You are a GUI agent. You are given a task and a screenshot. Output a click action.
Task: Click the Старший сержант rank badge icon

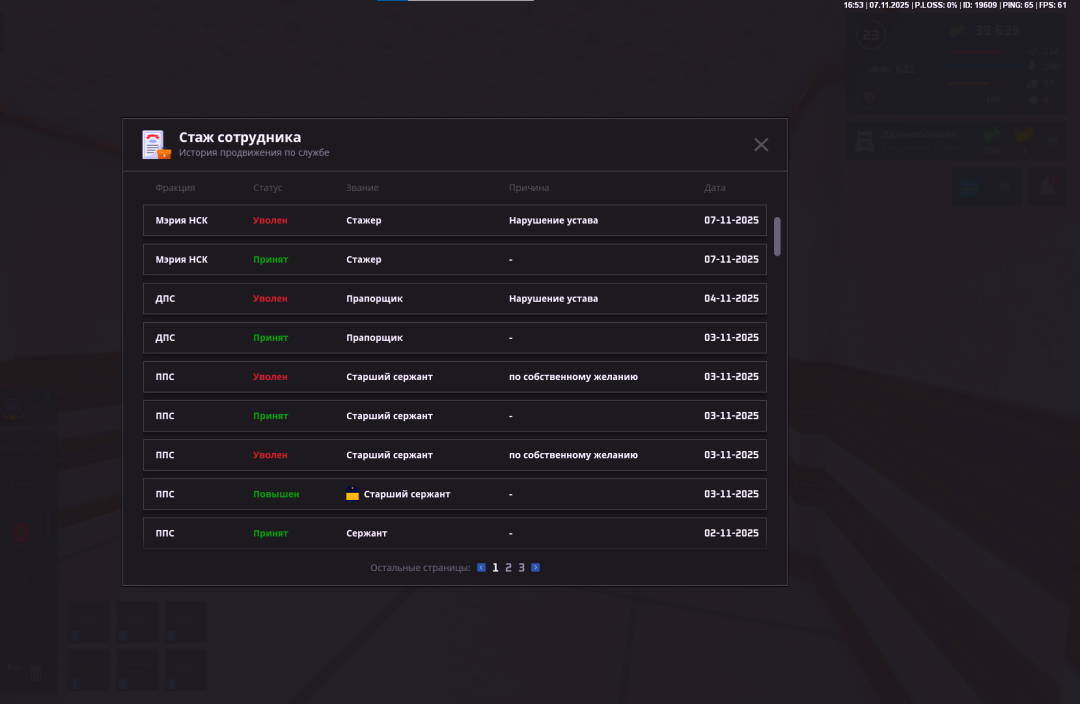(x=352, y=494)
